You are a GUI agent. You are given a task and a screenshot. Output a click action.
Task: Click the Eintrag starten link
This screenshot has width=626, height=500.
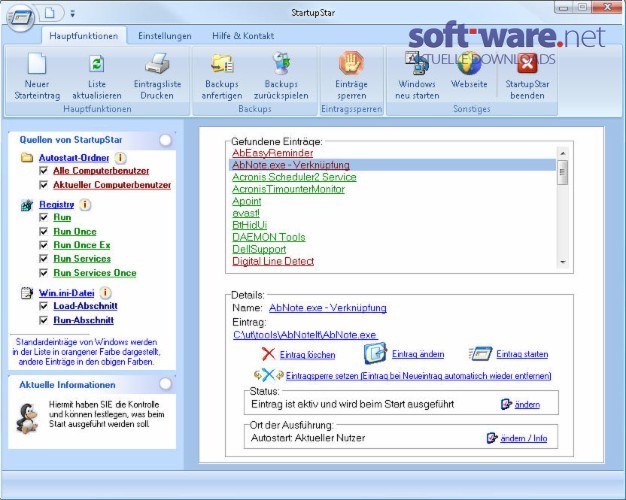point(522,354)
